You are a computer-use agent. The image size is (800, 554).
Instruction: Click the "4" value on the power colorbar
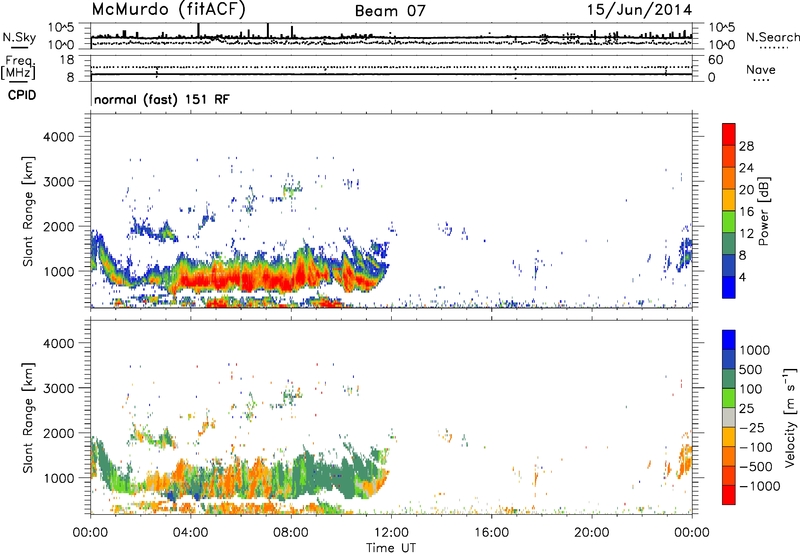coord(742,277)
